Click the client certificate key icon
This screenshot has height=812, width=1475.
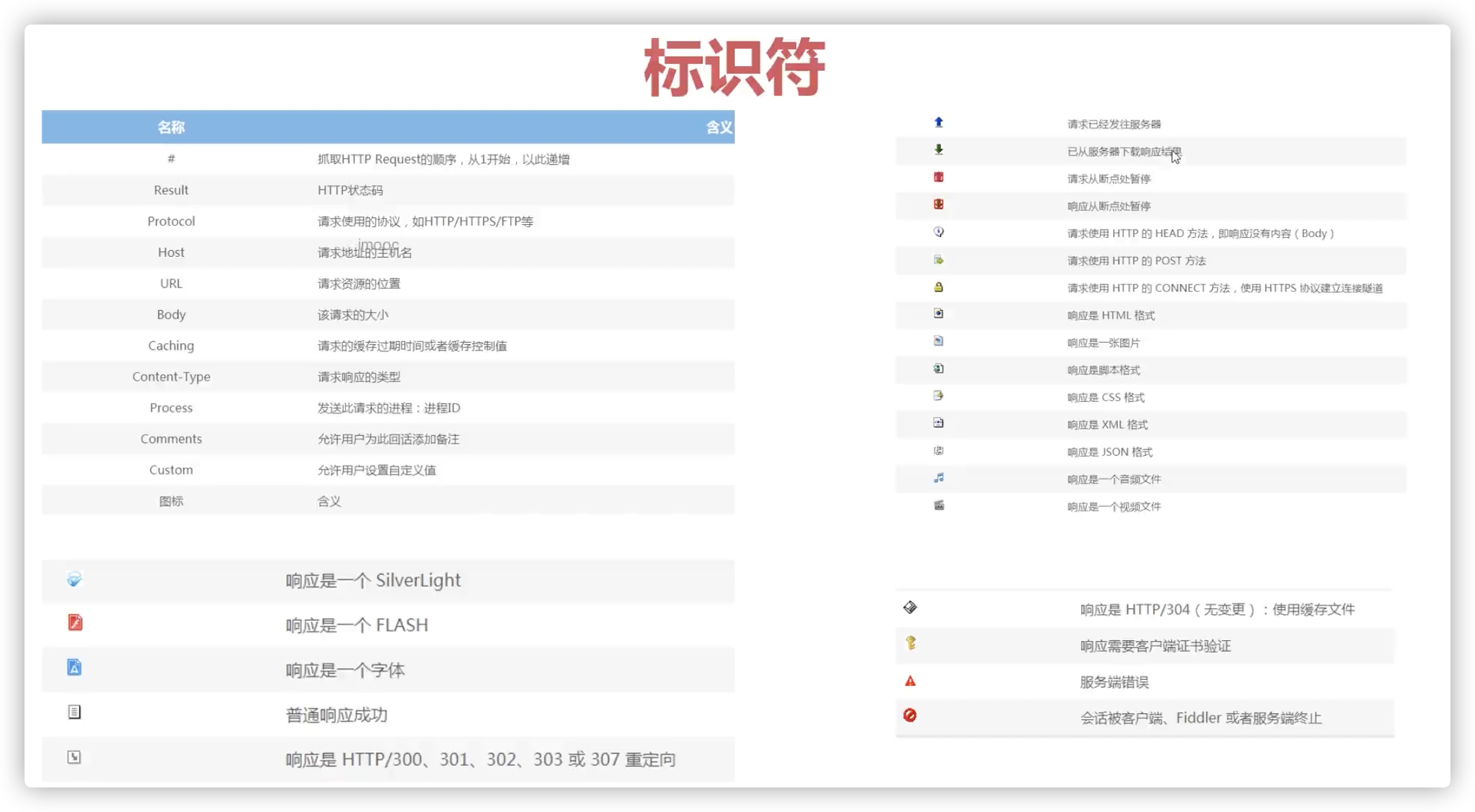[911, 643]
